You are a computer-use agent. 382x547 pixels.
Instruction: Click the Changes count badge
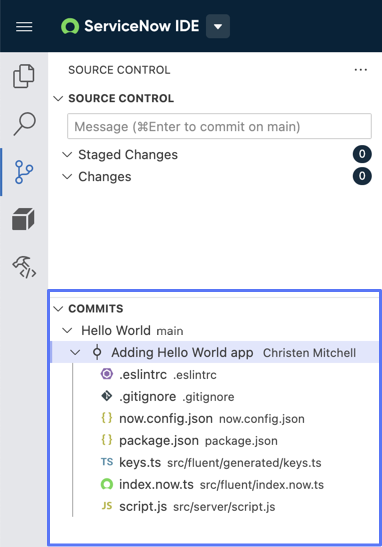[362, 176]
